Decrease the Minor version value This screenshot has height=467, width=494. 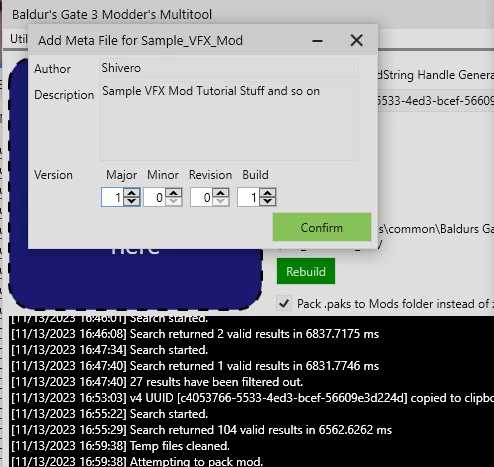[x=174, y=201]
